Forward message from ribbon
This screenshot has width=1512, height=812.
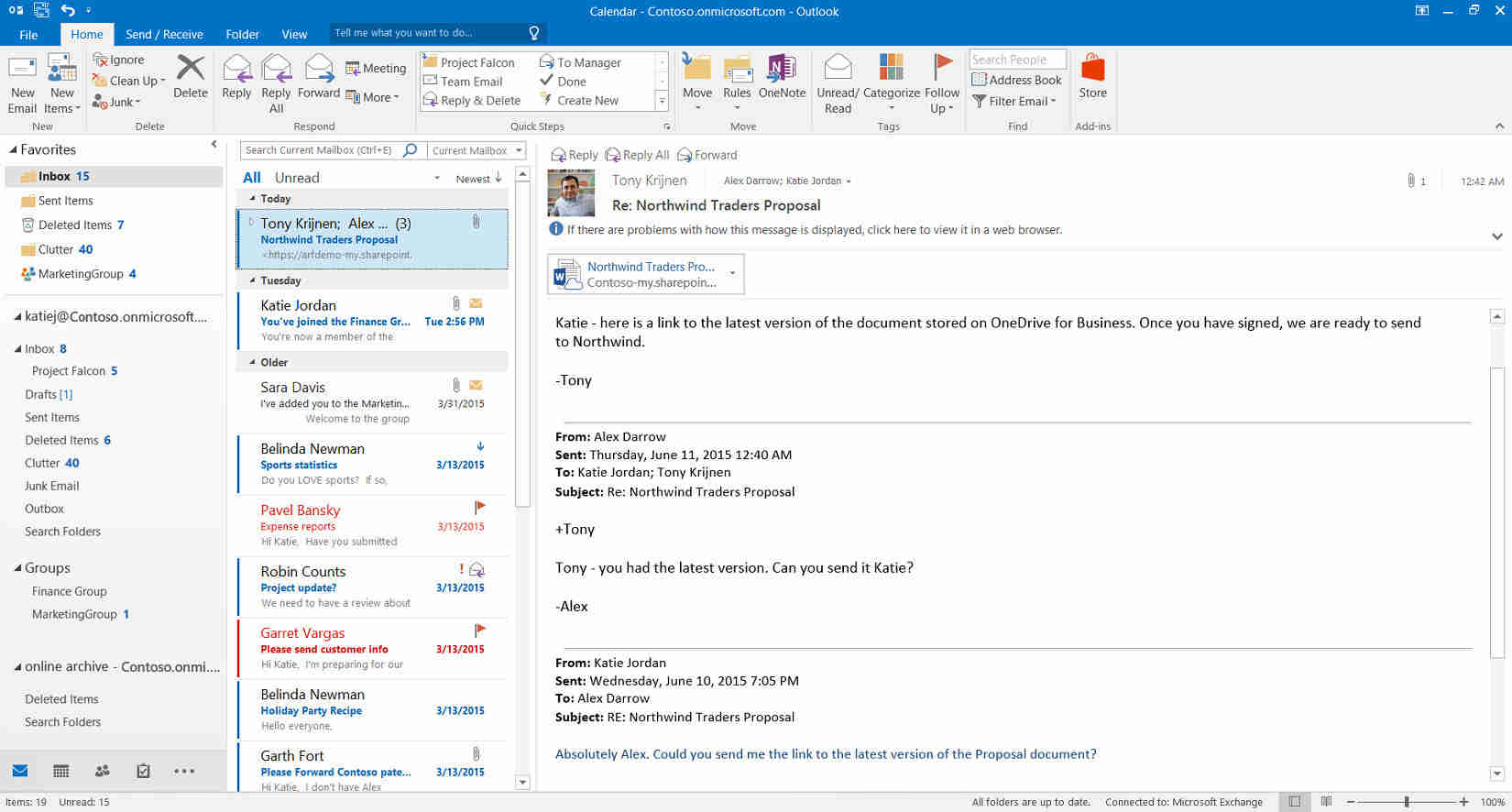pyautogui.click(x=319, y=77)
